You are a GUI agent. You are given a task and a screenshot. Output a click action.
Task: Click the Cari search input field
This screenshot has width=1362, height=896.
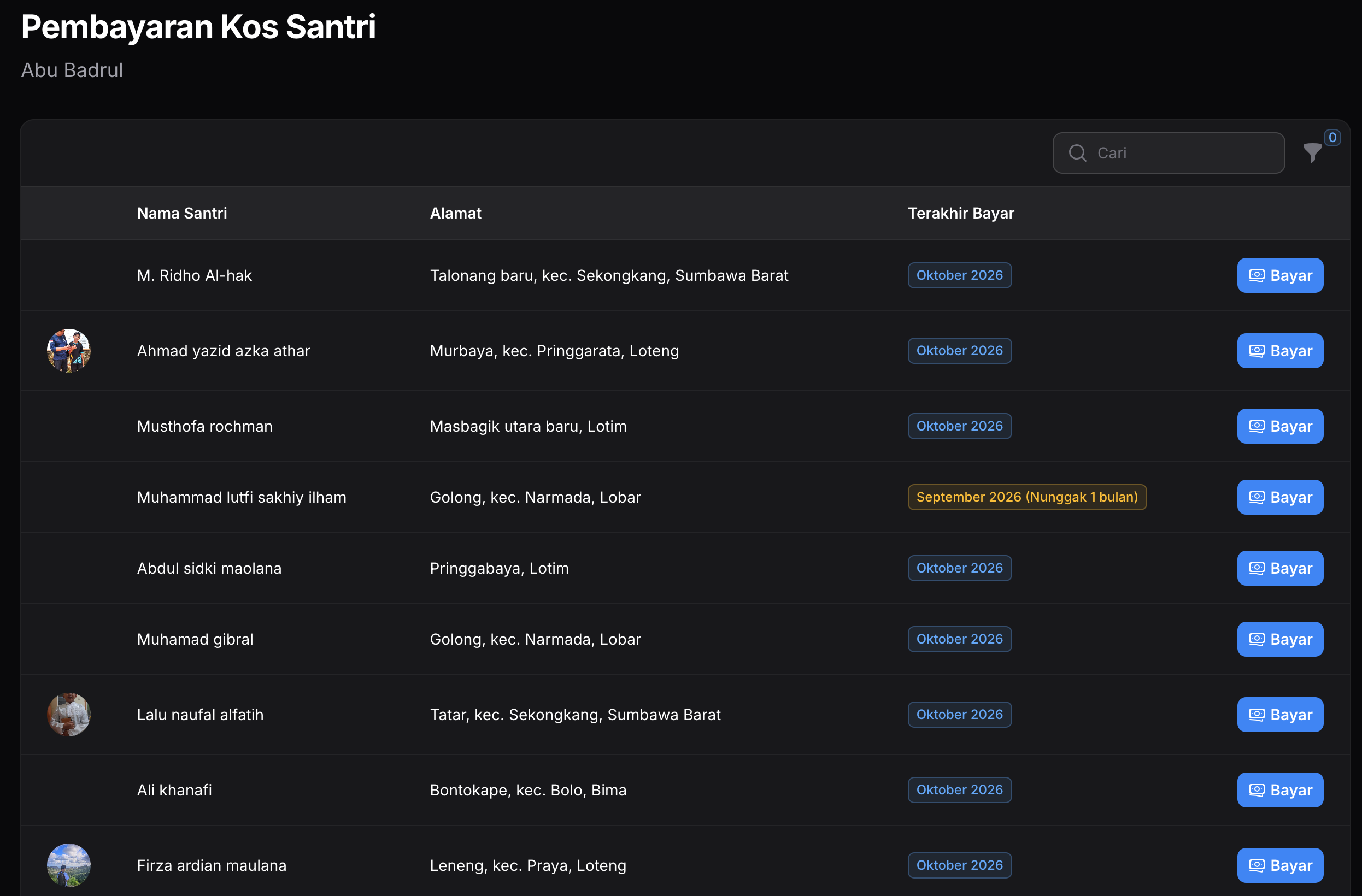1169,153
